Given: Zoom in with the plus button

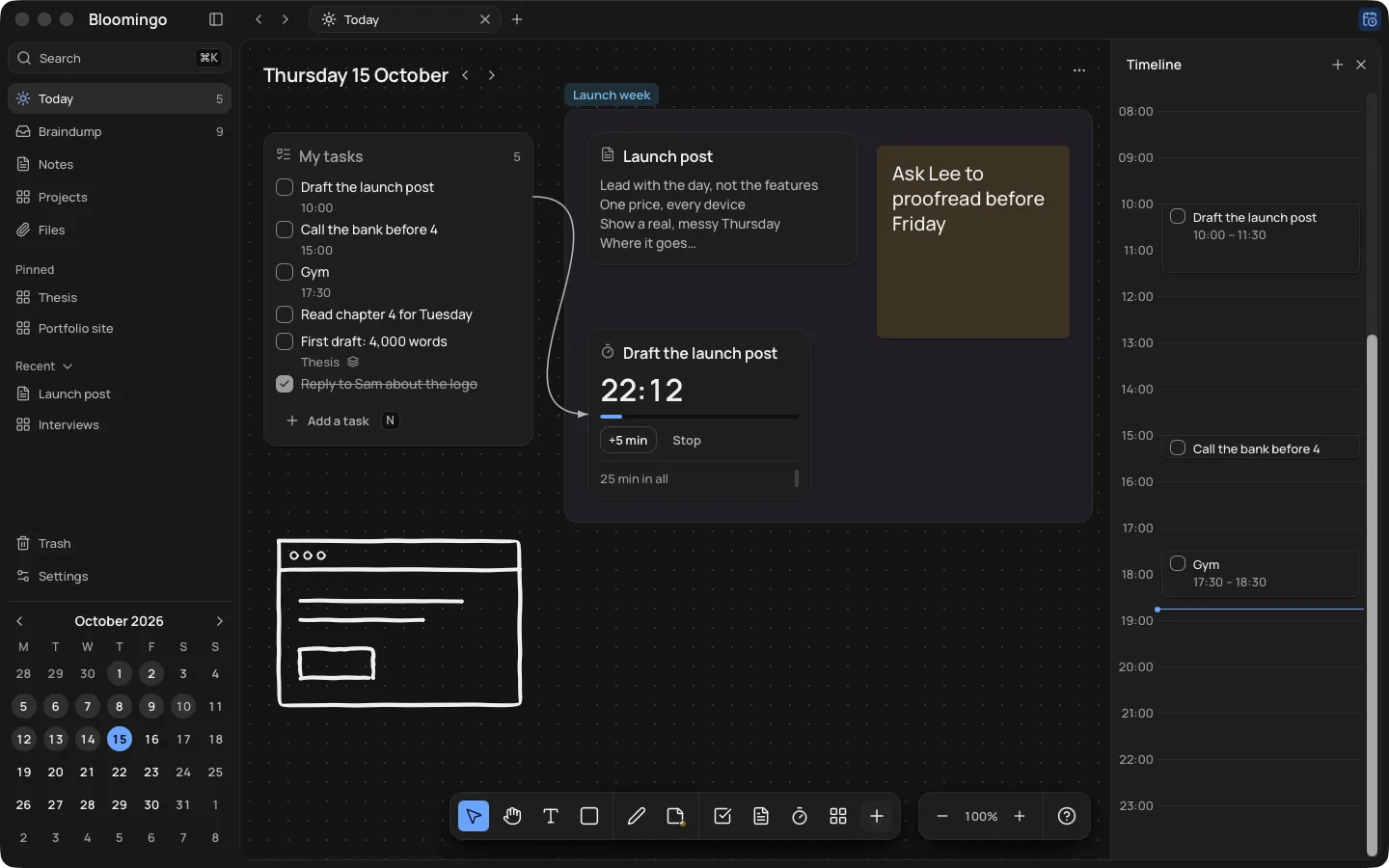Looking at the screenshot, I should click(1020, 816).
